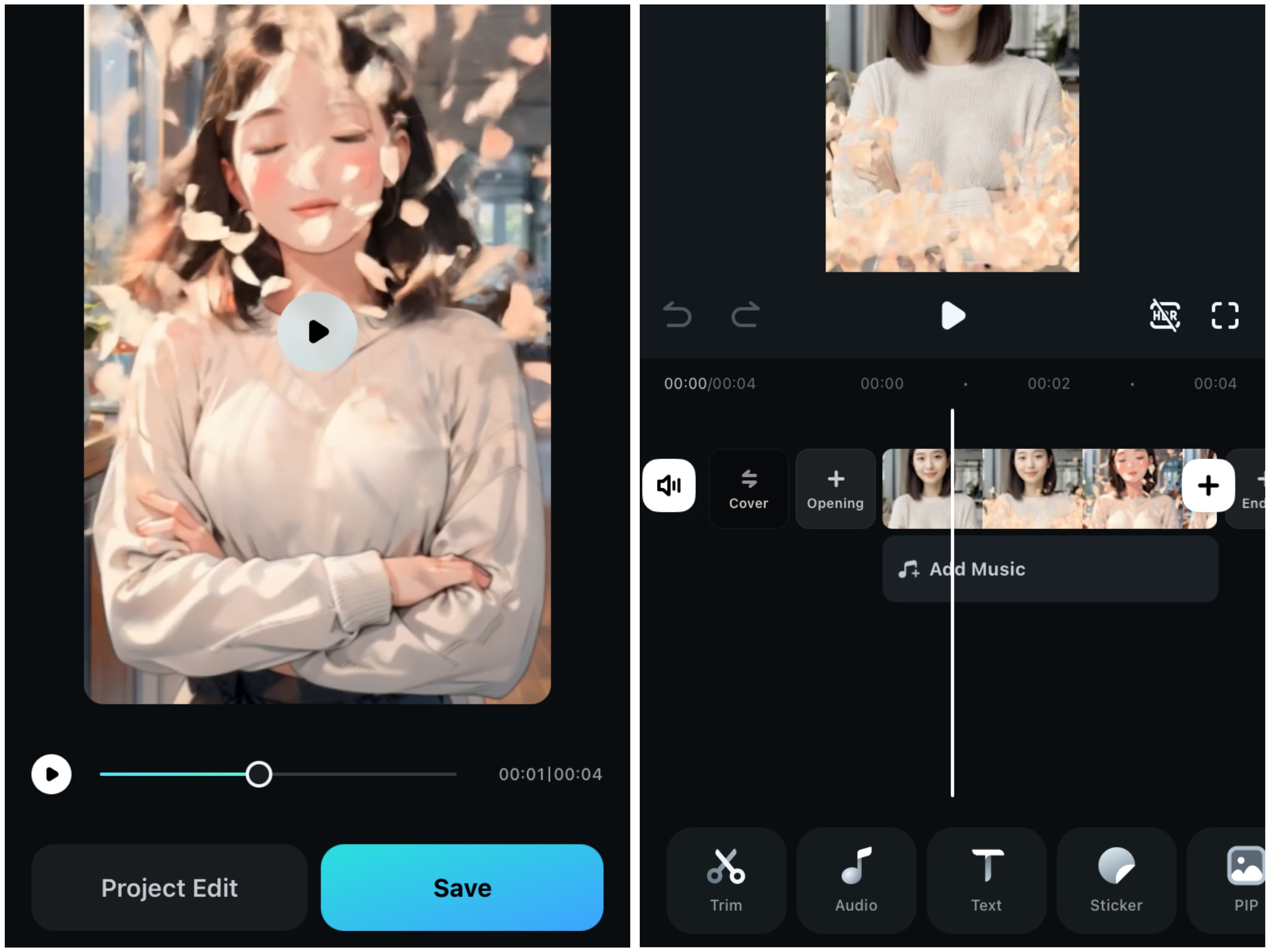The width and height of the screenshot is (1270, 952).
Task: Click the small round play button
Action: coord(52,774)
